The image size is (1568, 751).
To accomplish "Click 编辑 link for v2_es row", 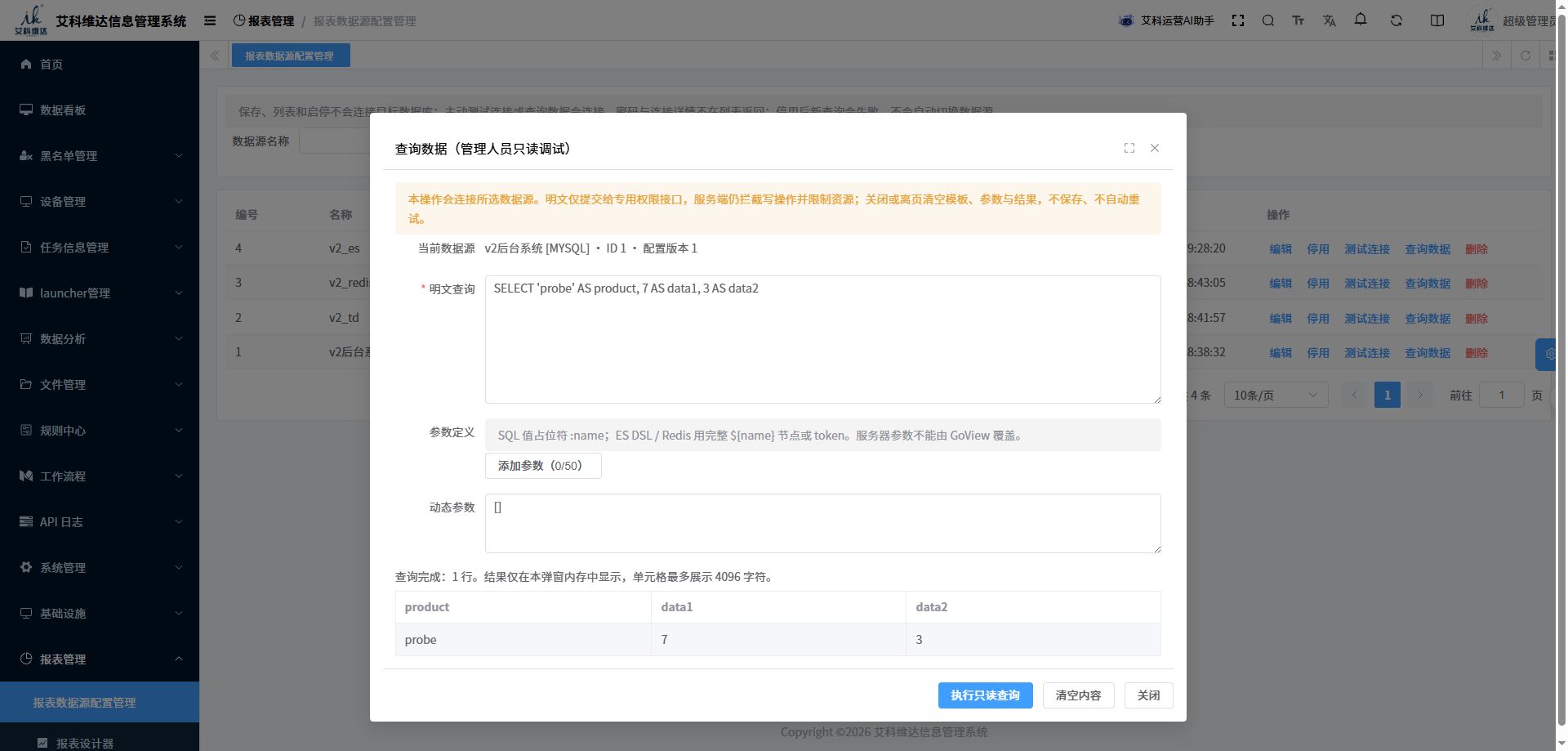I will (x=1281, y=249).
